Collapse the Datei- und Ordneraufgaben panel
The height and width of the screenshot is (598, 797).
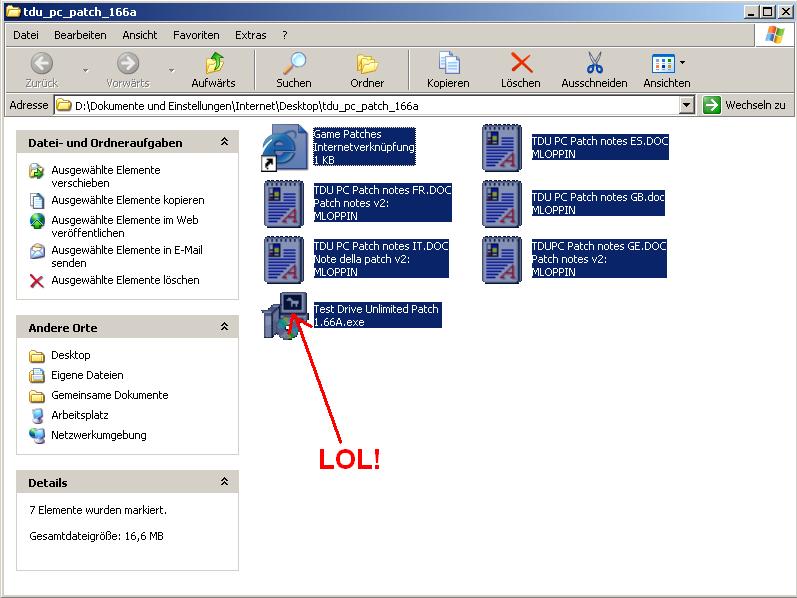224,142
